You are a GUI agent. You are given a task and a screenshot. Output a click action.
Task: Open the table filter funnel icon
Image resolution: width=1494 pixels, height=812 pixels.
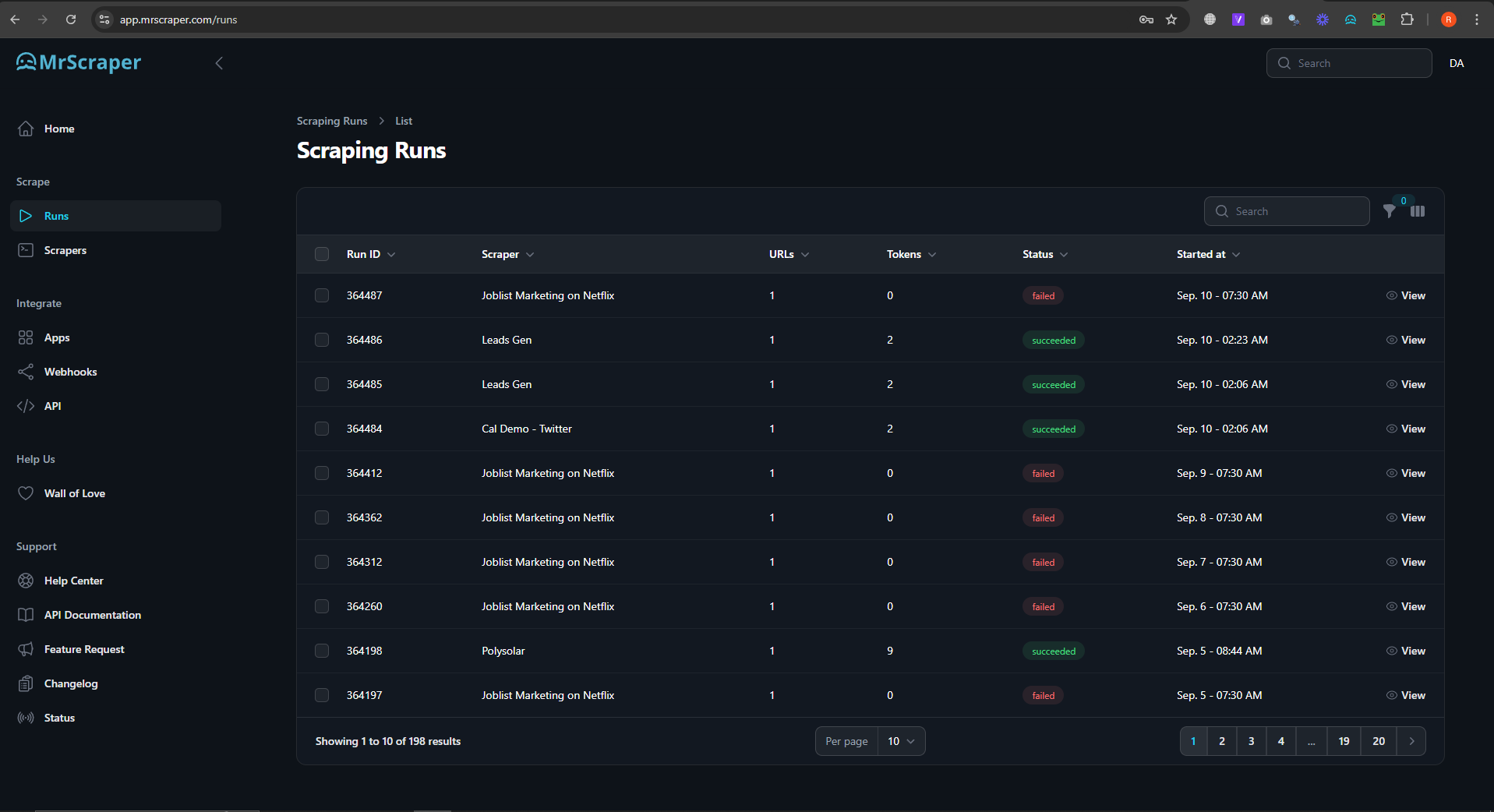1389,211
